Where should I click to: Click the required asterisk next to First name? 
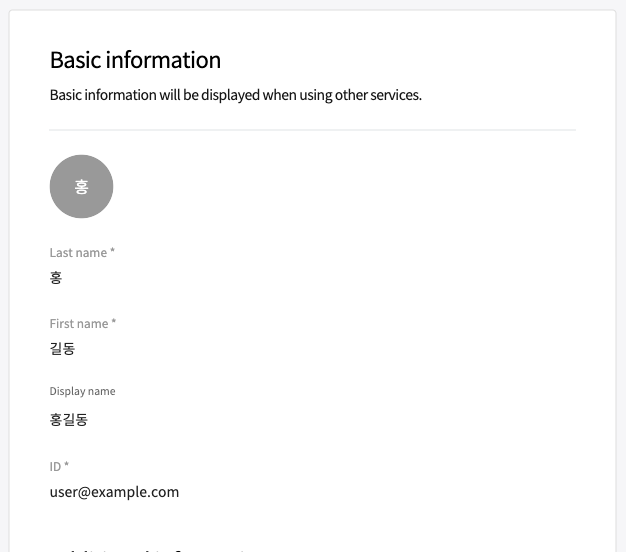coord(114,323)
